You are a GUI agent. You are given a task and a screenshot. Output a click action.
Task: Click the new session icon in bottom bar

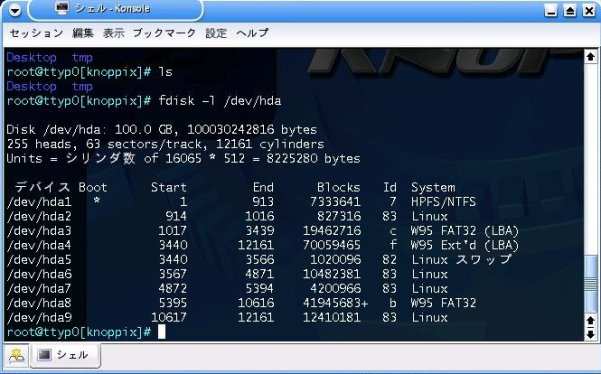coord(16,356)
